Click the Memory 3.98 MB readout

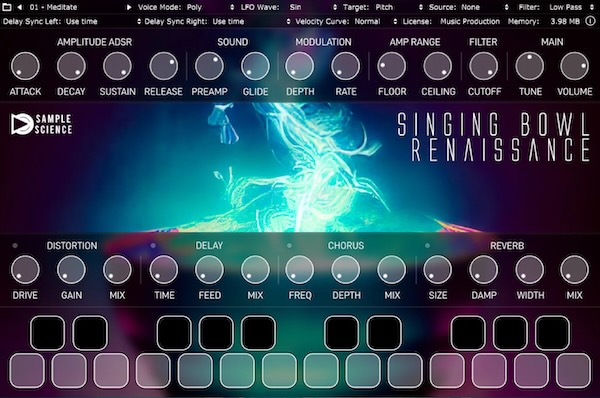565,21
